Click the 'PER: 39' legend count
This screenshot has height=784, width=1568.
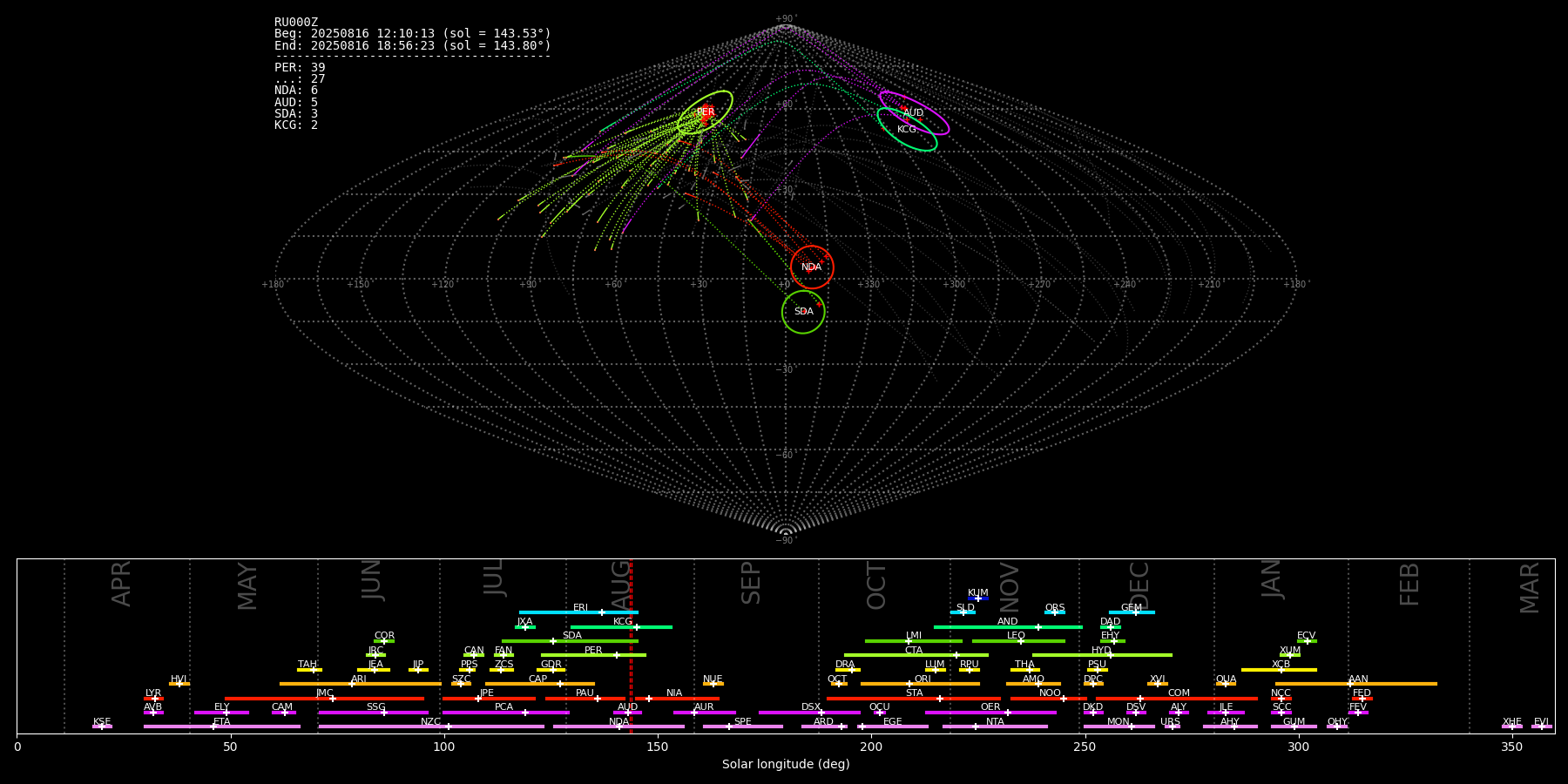point(300,67)
